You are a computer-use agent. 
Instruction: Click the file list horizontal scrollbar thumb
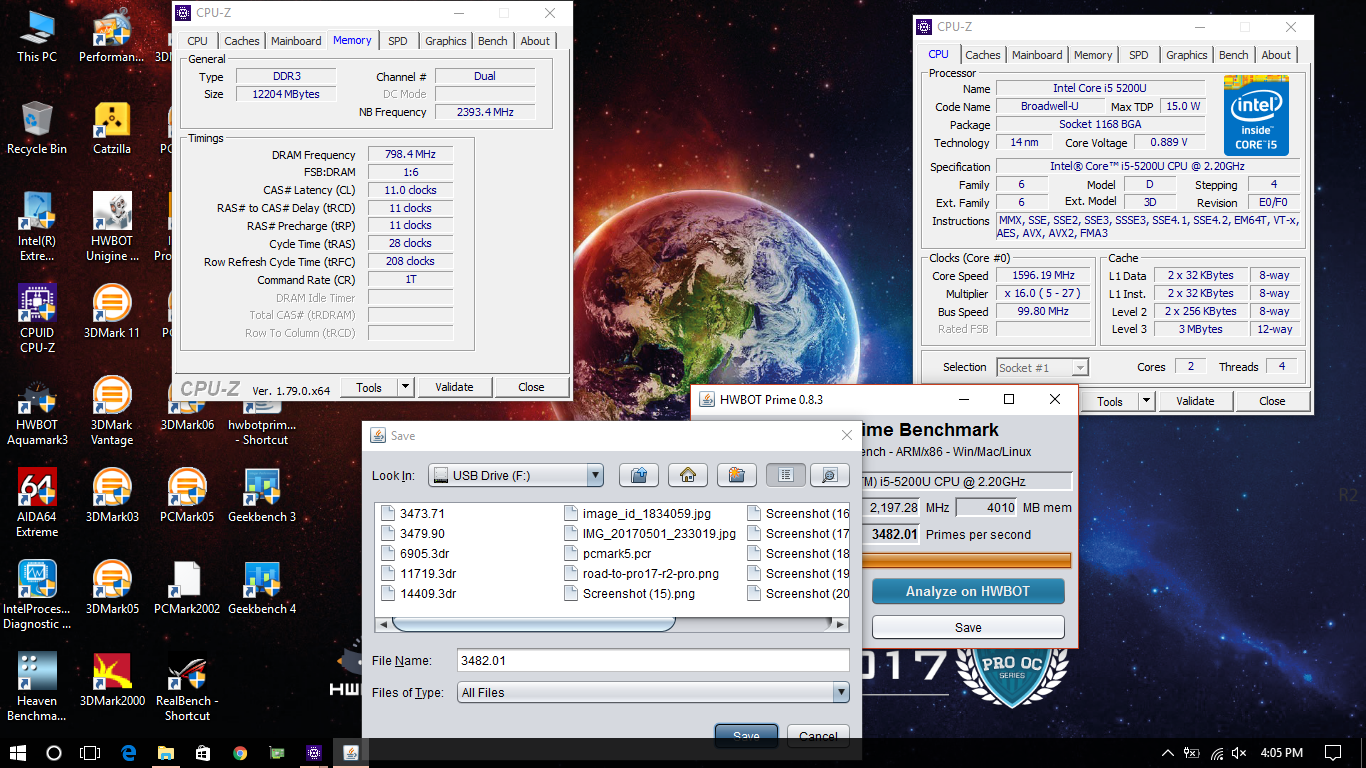[x=534, y=624]
